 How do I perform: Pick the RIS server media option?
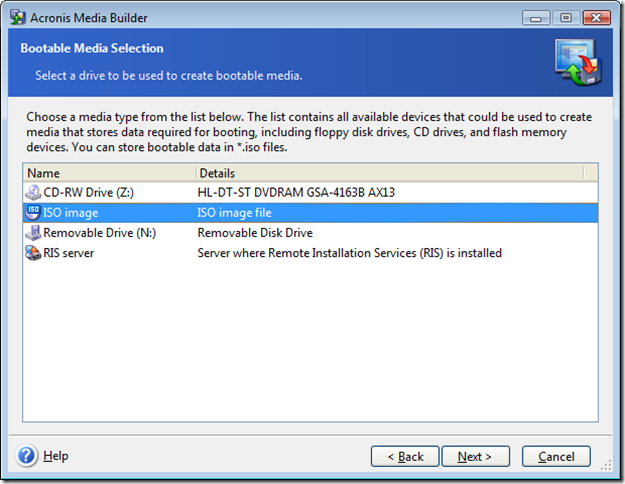pos(310,253)
